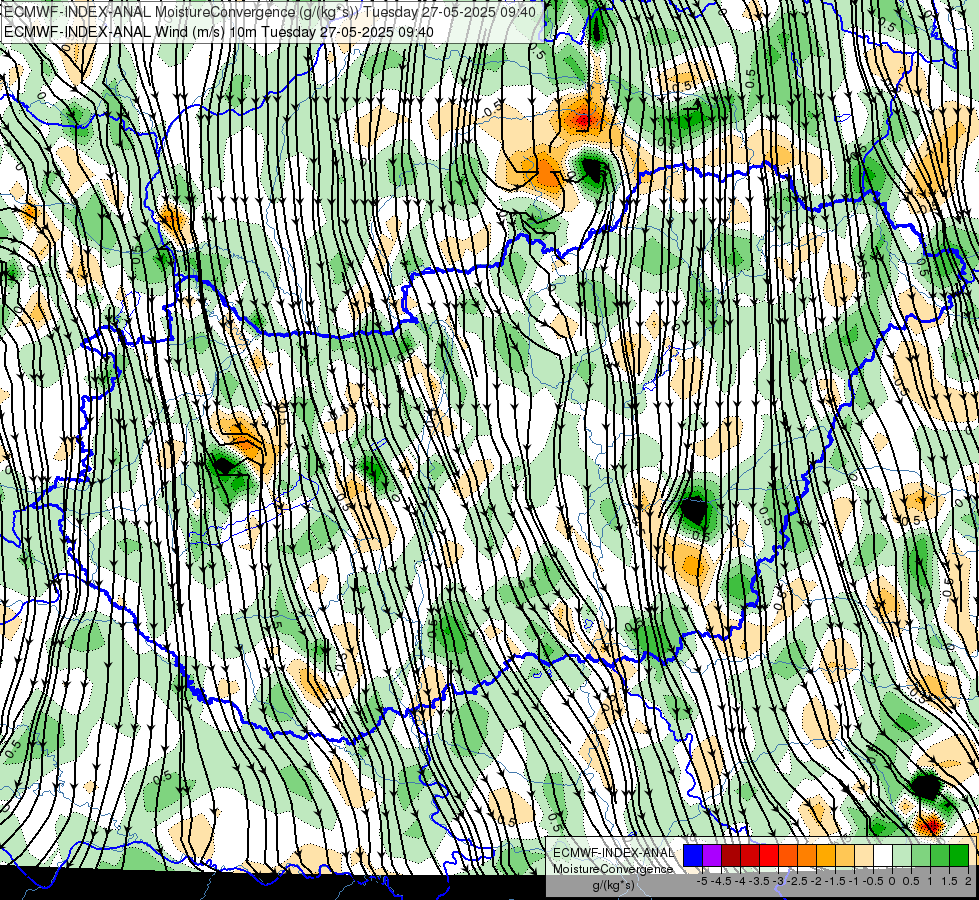Click the legend tick label 2
The width and height of the screenshot is (979, 900).
(x=968, y=881)
